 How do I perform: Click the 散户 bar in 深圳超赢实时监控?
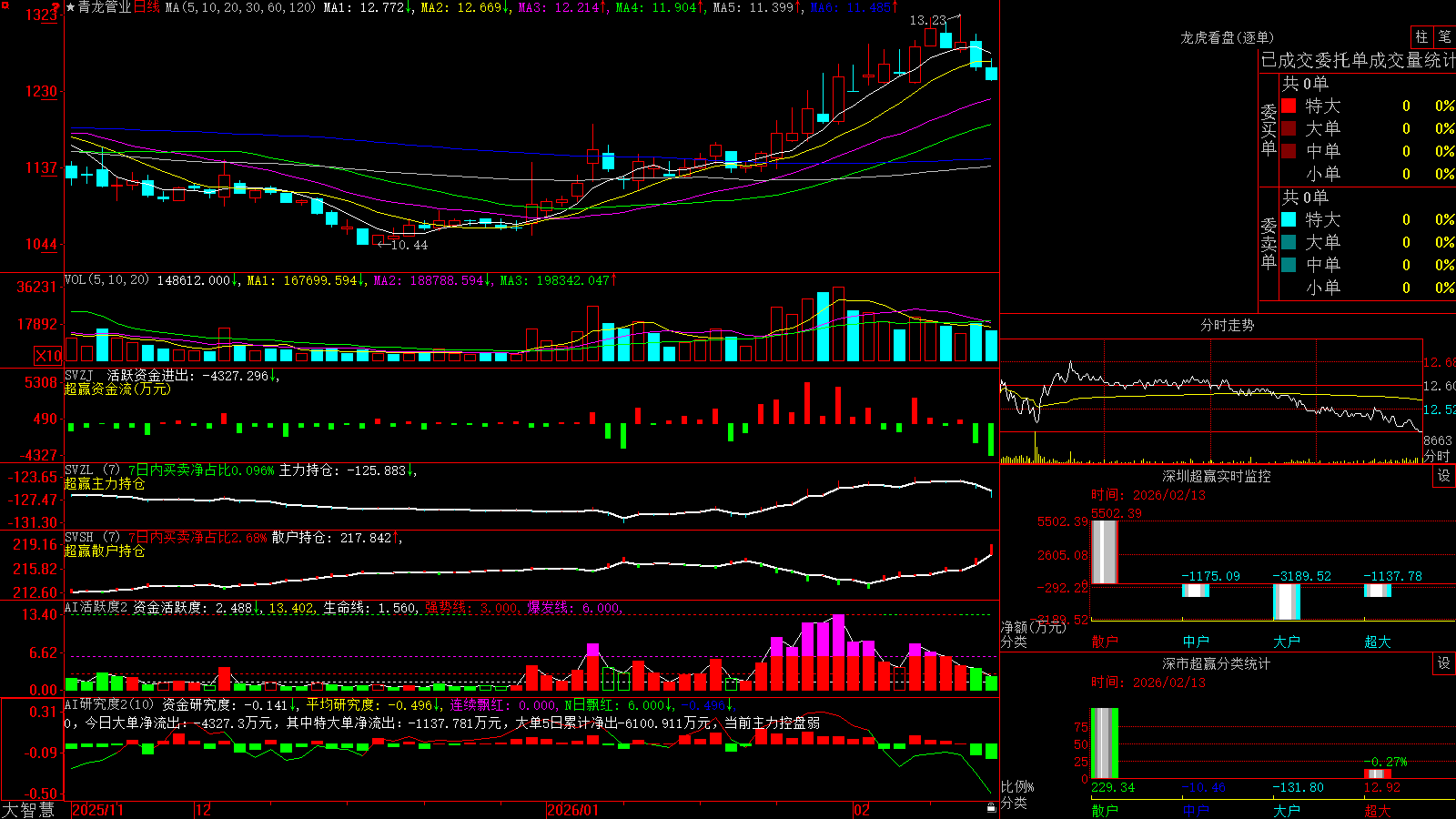[1104, 552]
